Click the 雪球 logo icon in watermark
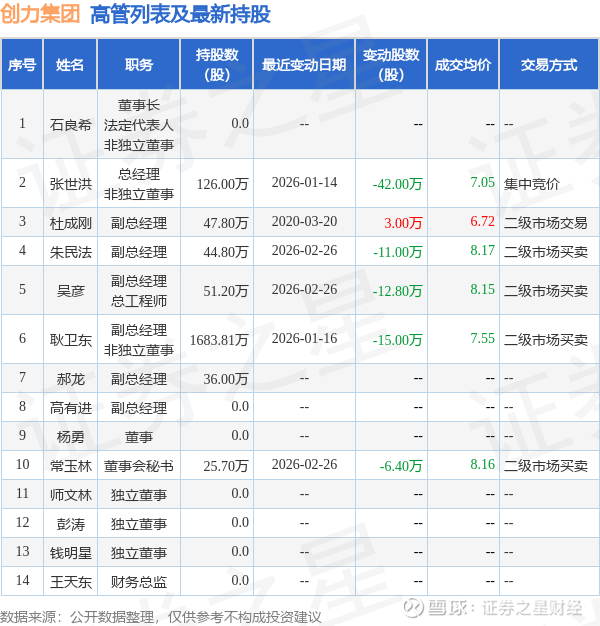 click(413, 608)
